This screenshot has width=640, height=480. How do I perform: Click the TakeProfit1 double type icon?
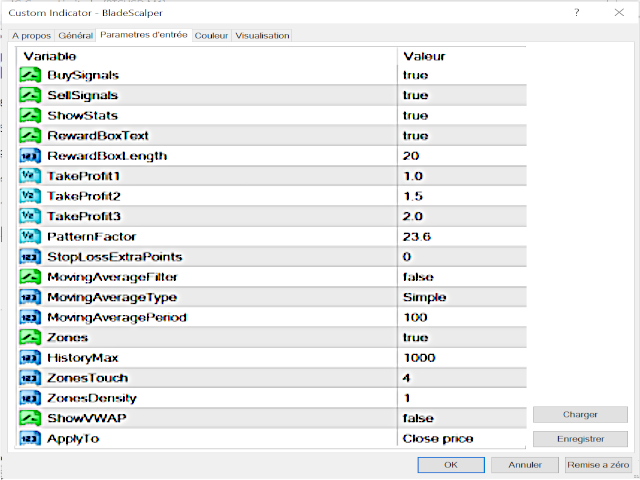click(x=29, y=176)
